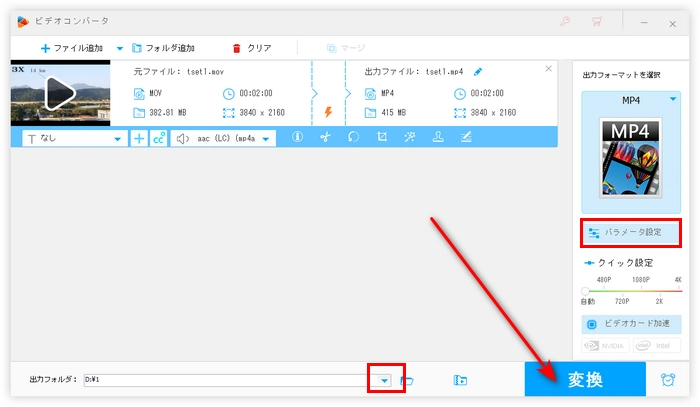Add subtitle with the plus icon

click(x=139, y=138)
